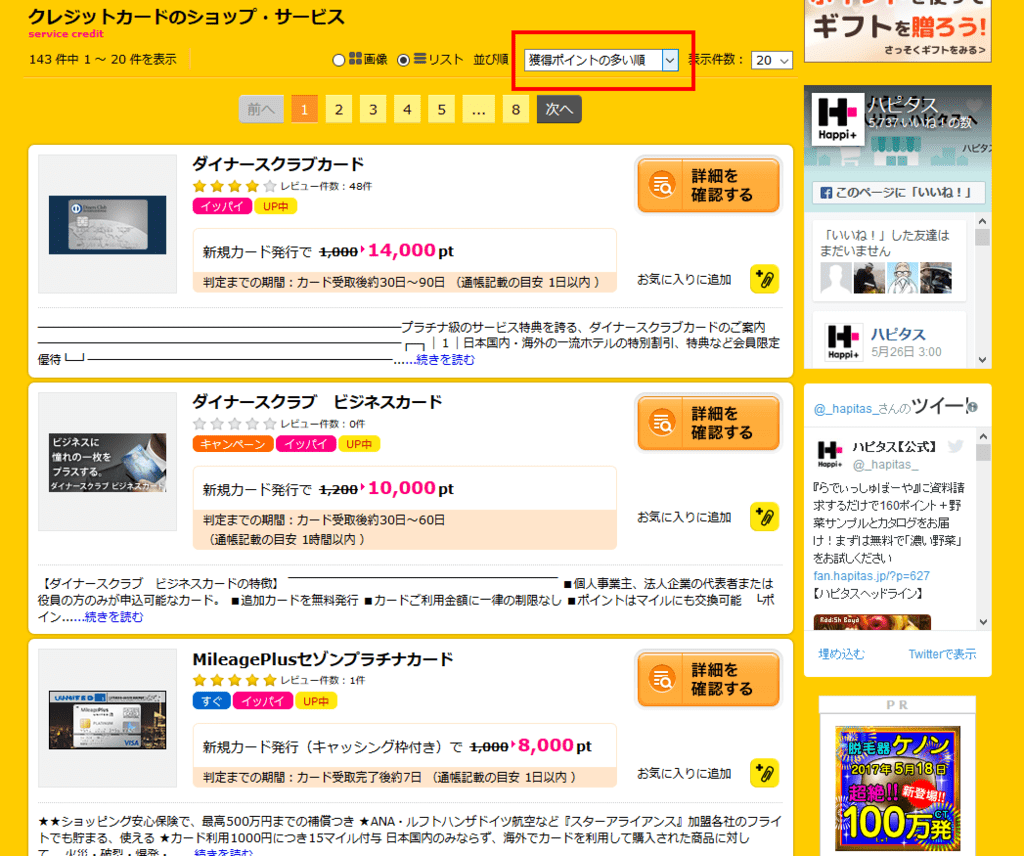Click the イッパイ tag on MileagePlus card
The height and width of the screenshot is (856, 1024).
click(263, 701)
